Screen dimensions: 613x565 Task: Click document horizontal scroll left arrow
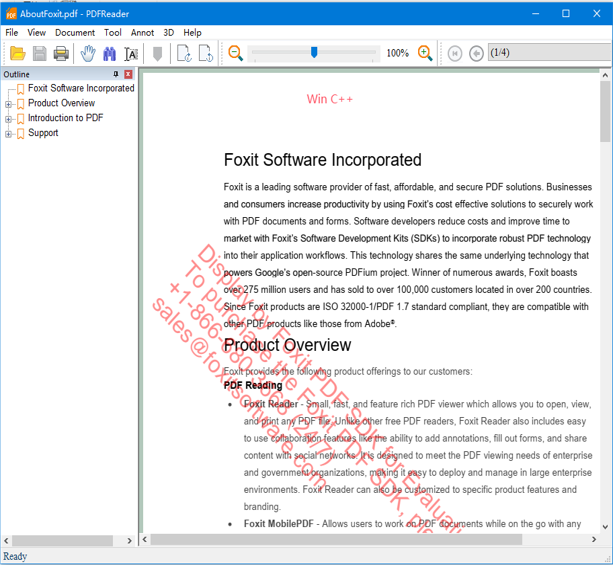(x=145, y=540)
